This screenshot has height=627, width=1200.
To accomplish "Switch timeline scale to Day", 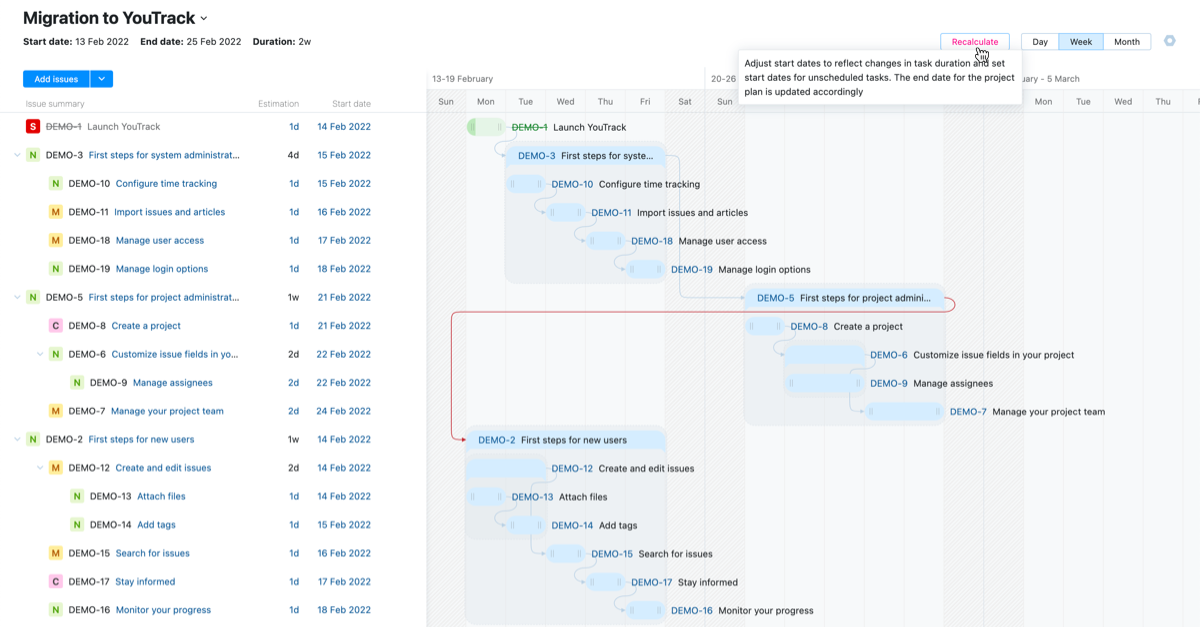I will [x=1040, y=42].
